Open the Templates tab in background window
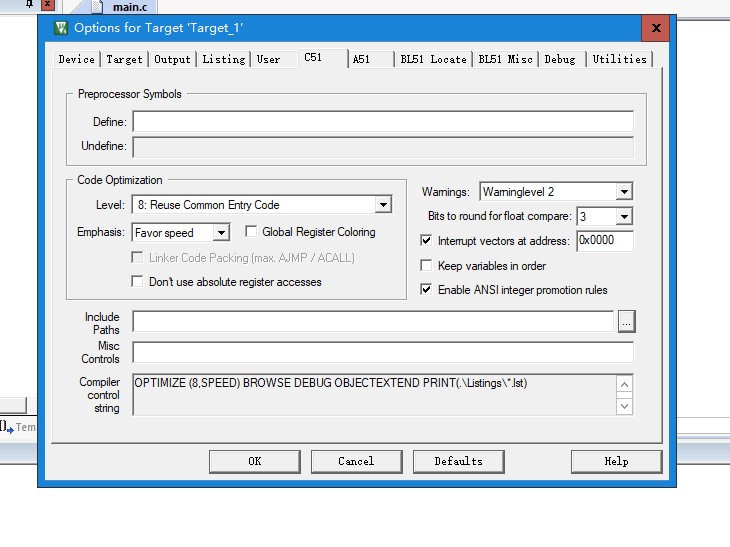The width and height of the screenshot is (730, 547). point(19,427)
